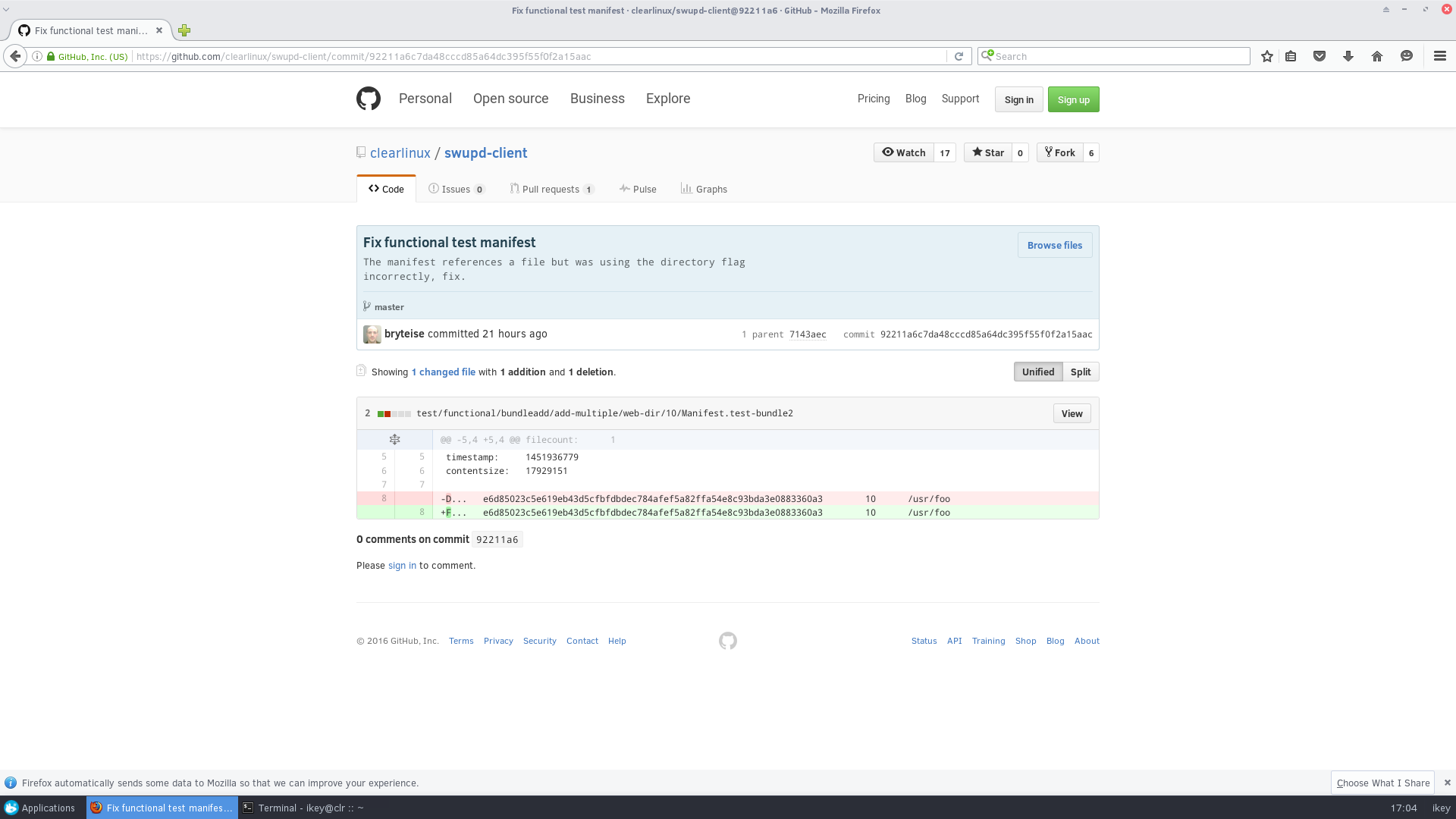
Task: Click the '1 changed file' link
Action: pos(444,372)
